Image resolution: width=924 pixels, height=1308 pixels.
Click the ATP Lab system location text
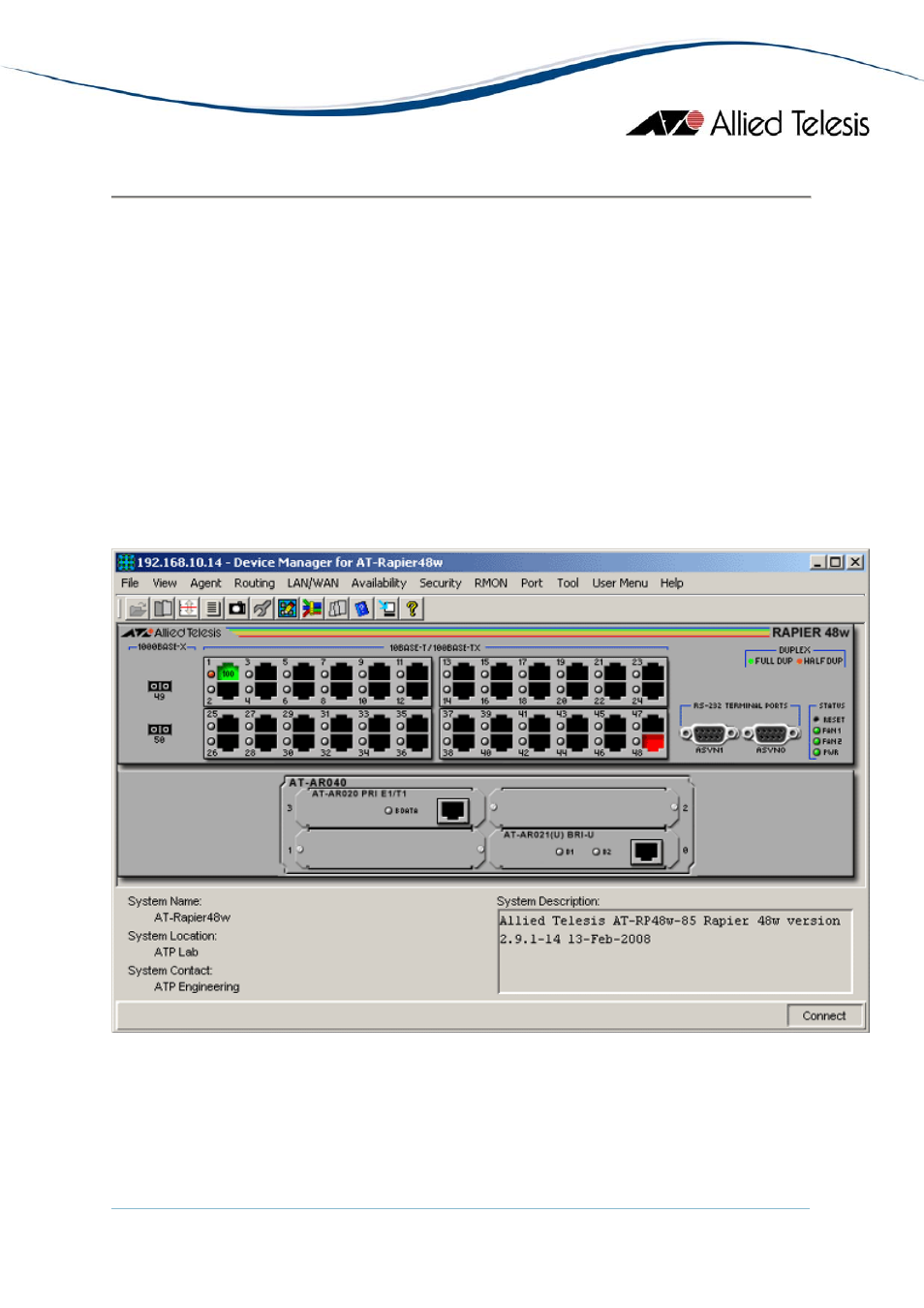point(176,952)
